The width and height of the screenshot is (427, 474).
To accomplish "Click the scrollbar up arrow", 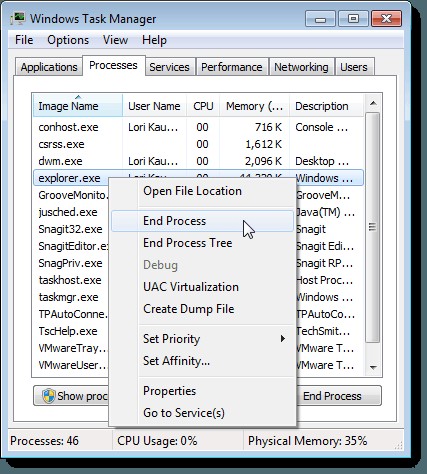I will pos(373,103).
